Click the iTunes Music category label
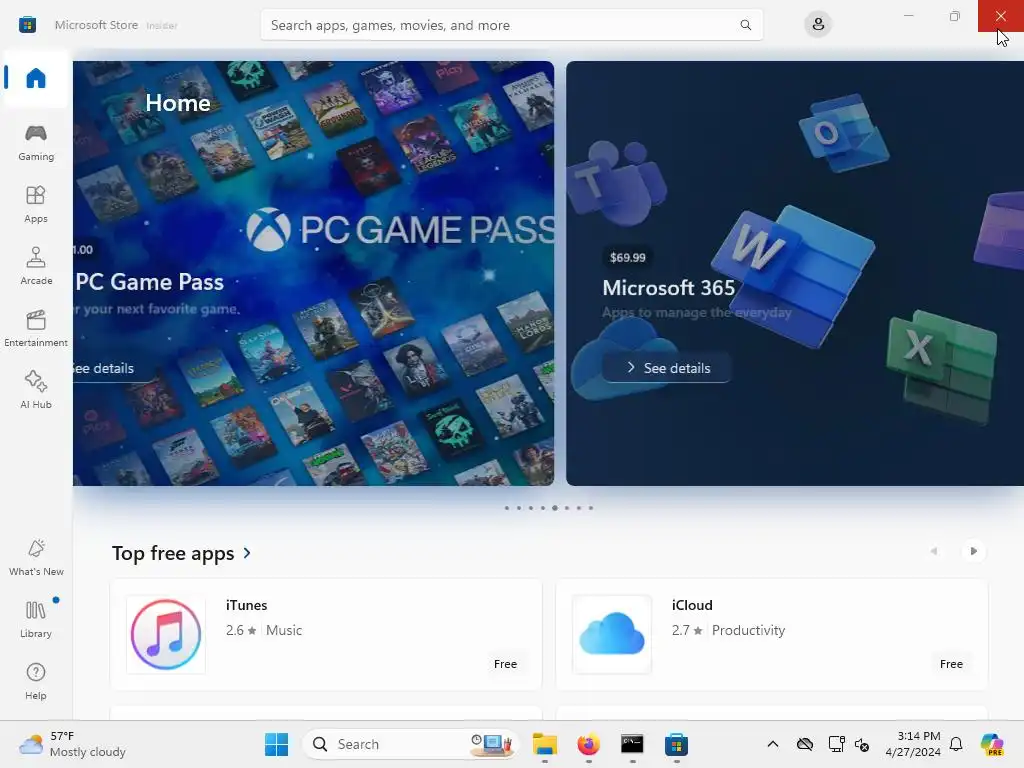This screenshot has height=768, width=1024. click(284, 630)
